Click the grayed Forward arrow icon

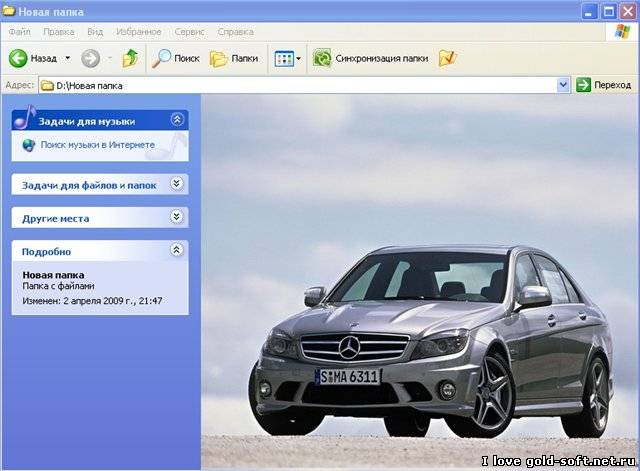90,58
